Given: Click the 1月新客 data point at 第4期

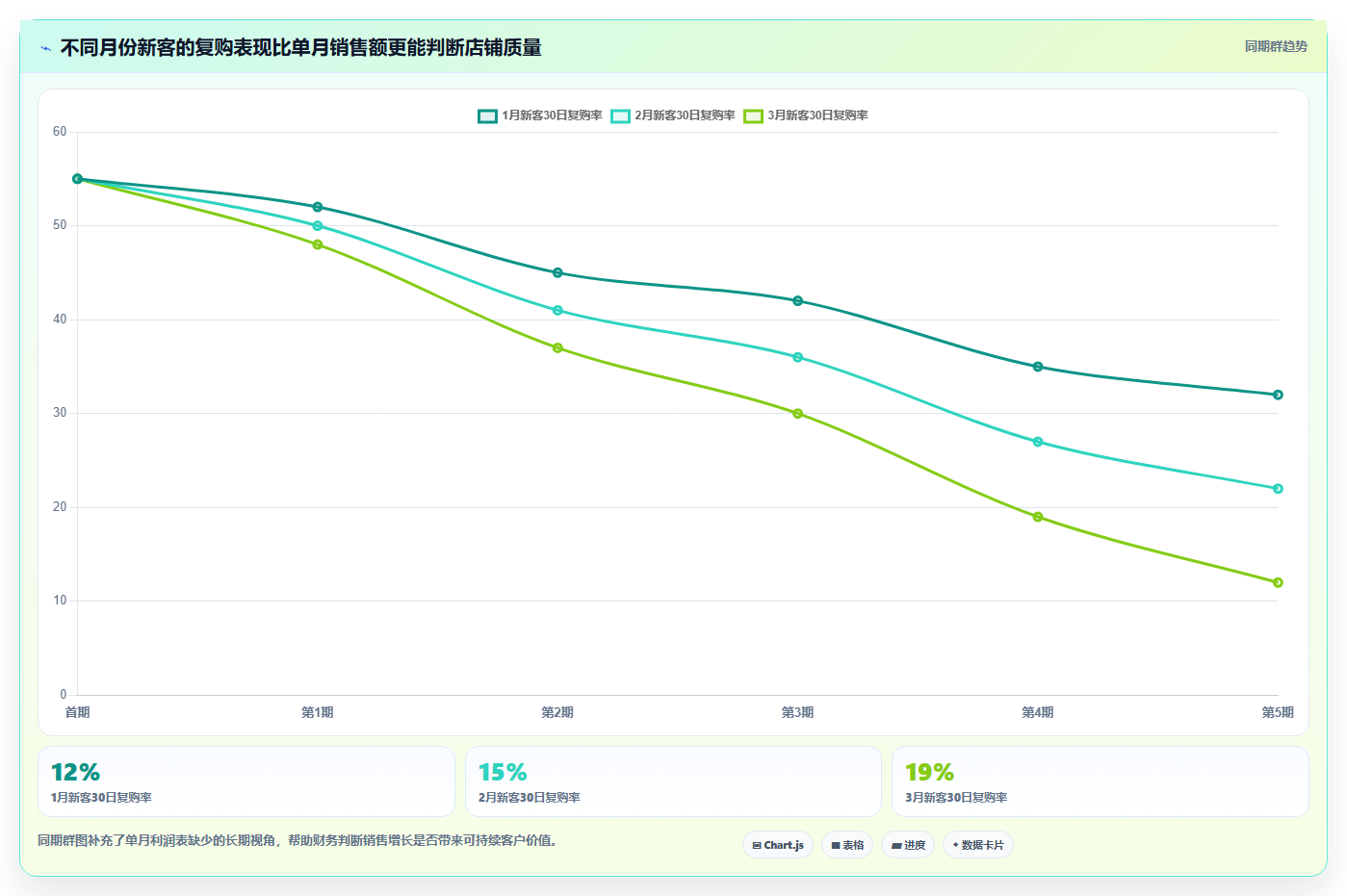Looking at the screenshot, I should (1038, 367).
